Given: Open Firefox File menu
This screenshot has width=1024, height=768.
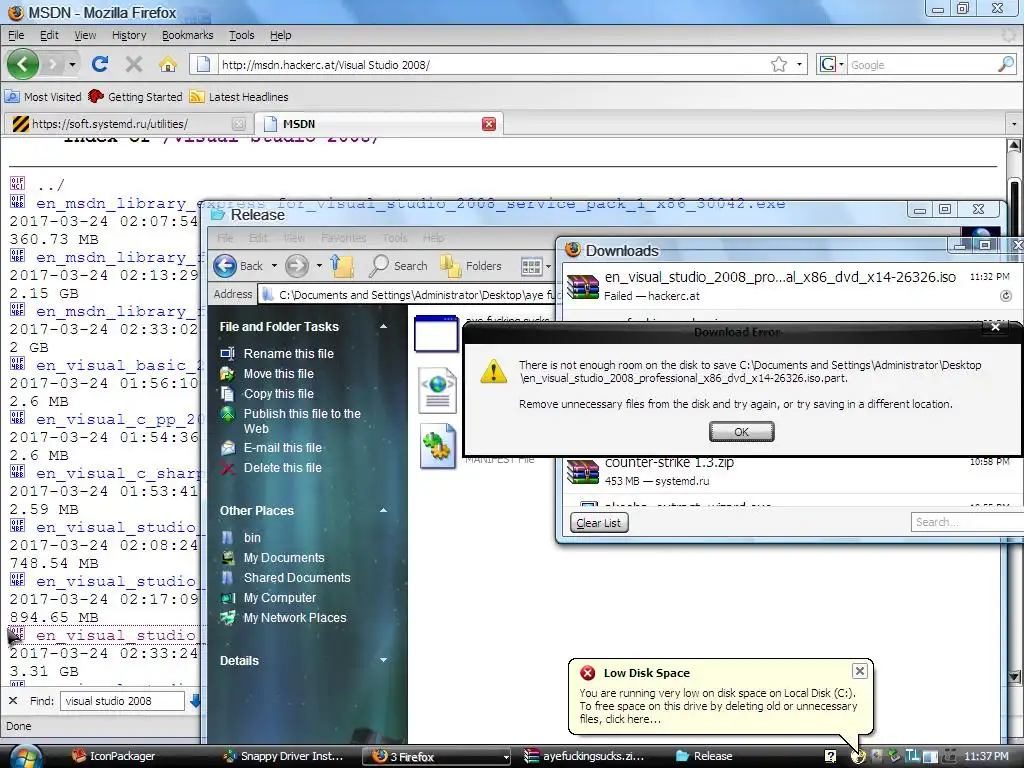Looking at the screenshot, I should click(16, 35).
